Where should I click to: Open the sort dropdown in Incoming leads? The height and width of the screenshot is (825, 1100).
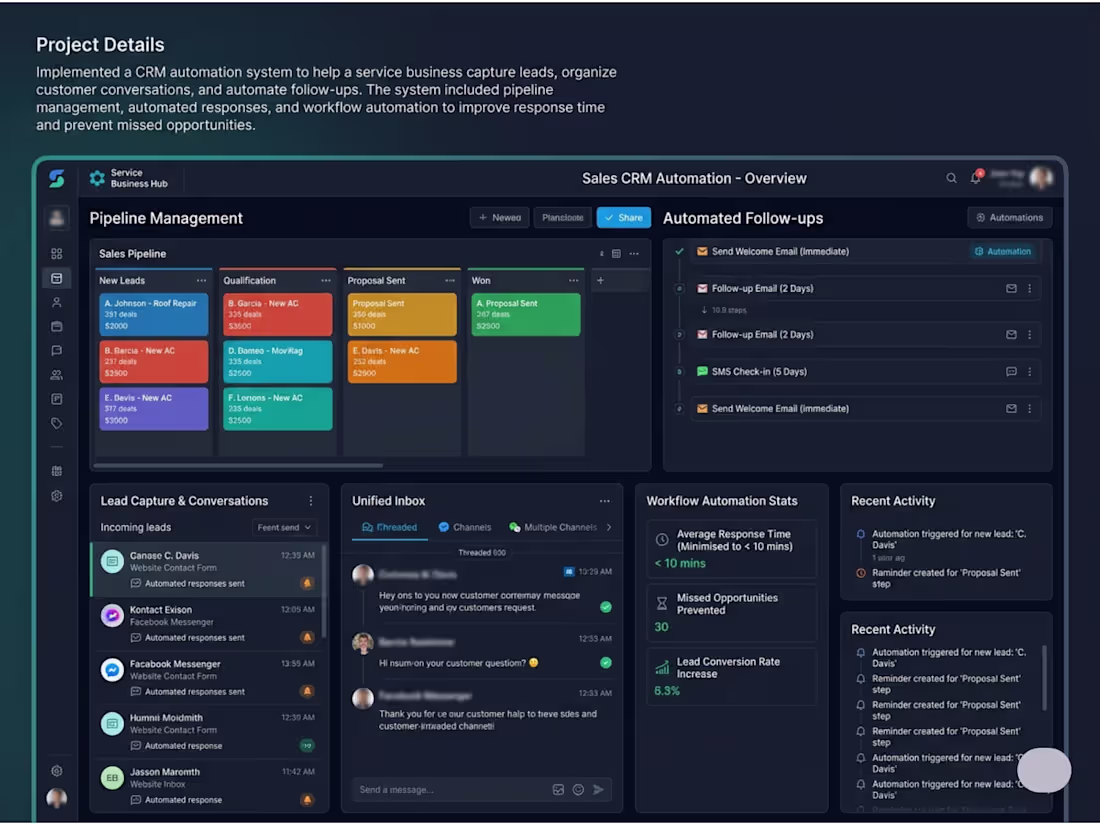[x=283, y=527]
